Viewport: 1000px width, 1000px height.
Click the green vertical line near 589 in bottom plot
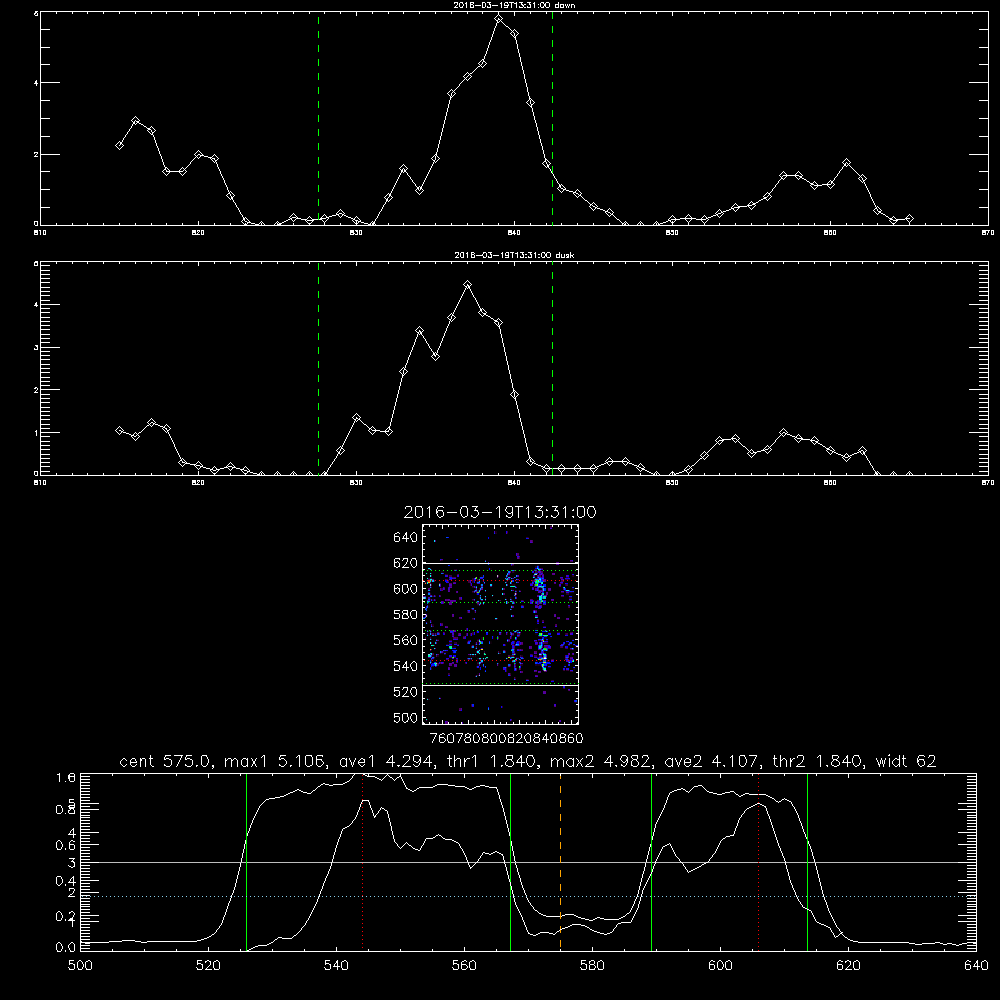pyautogui.click(x=651, y=862)
